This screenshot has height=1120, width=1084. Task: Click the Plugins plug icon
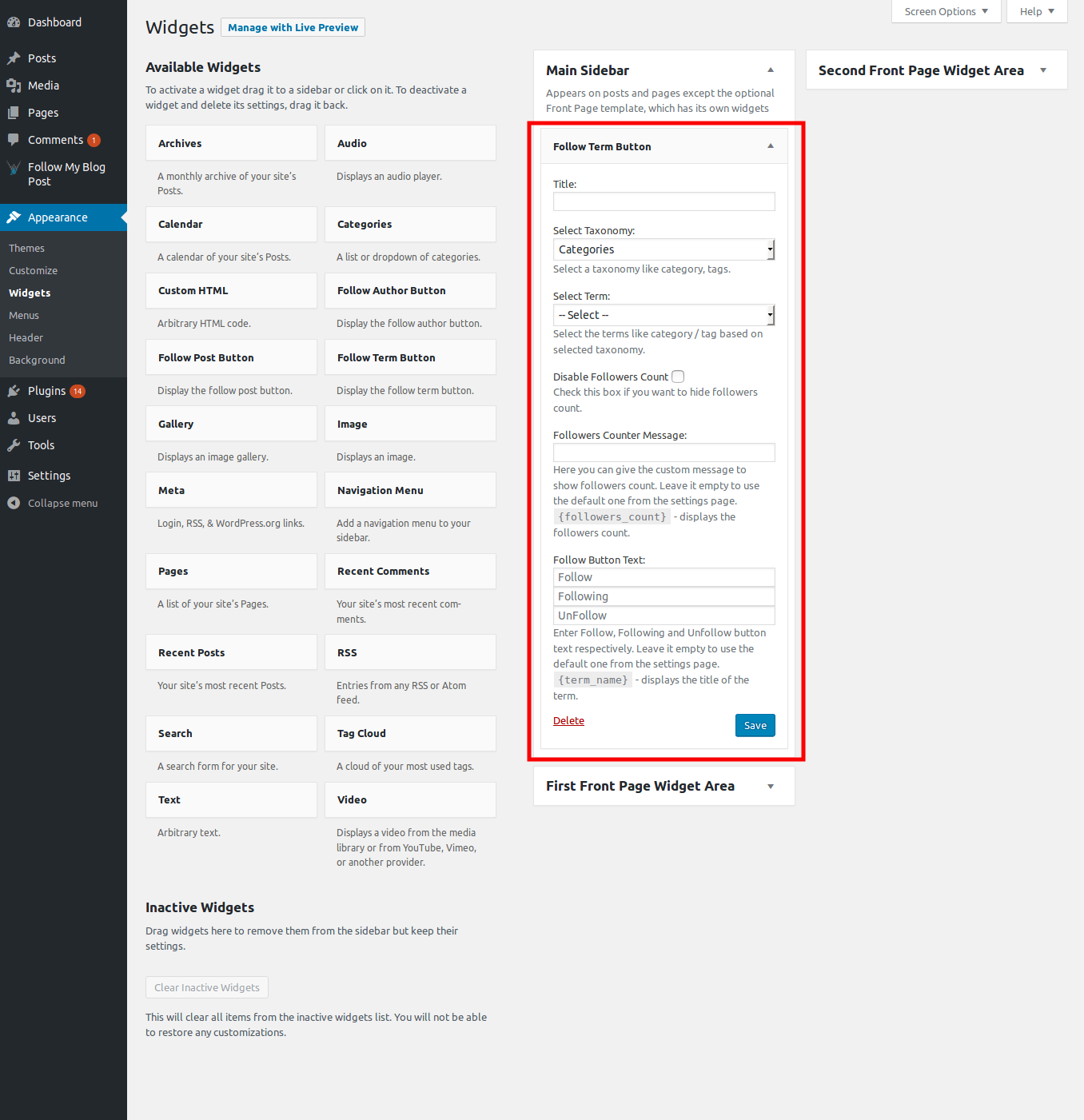(14, 391)
